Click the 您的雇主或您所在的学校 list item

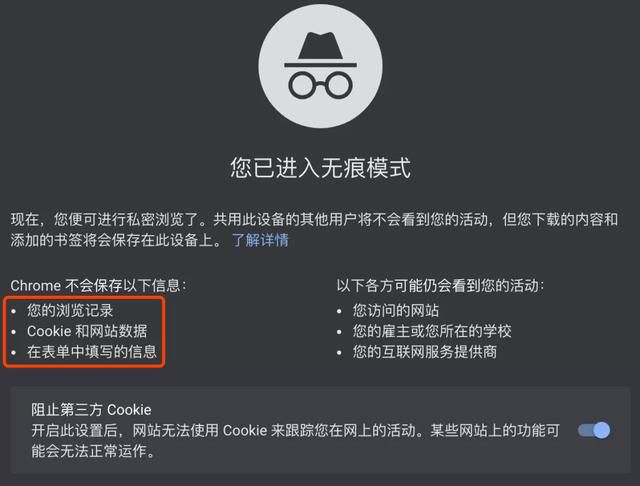coord(432,331)
